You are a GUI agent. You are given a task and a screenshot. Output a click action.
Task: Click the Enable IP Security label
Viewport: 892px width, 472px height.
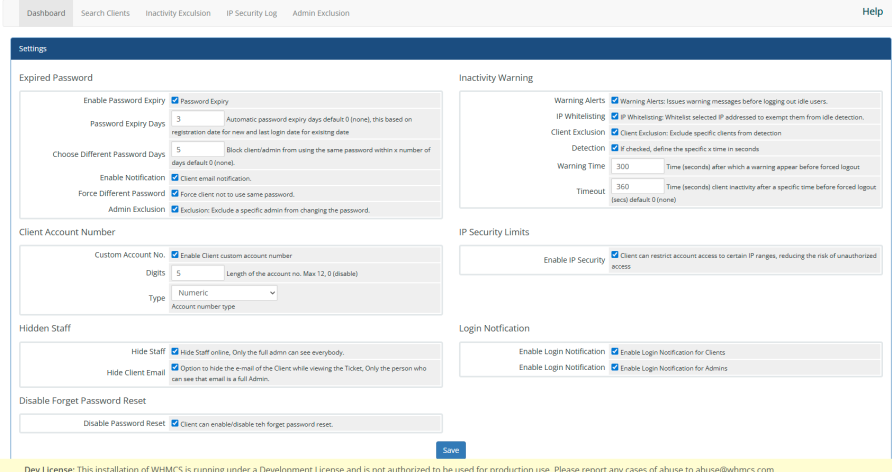pyautogui.click(x=574, y=260)
